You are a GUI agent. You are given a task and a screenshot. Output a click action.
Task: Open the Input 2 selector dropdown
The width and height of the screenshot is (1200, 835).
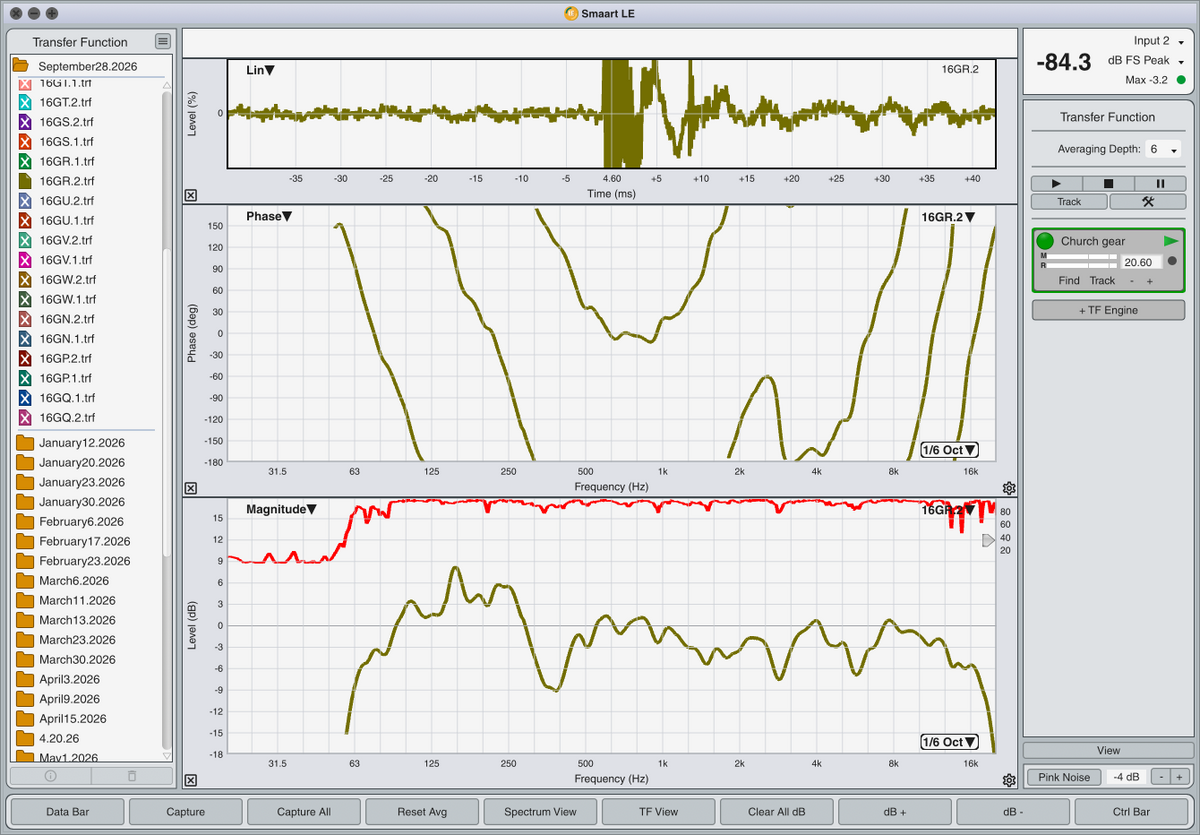coord(1159,41)
